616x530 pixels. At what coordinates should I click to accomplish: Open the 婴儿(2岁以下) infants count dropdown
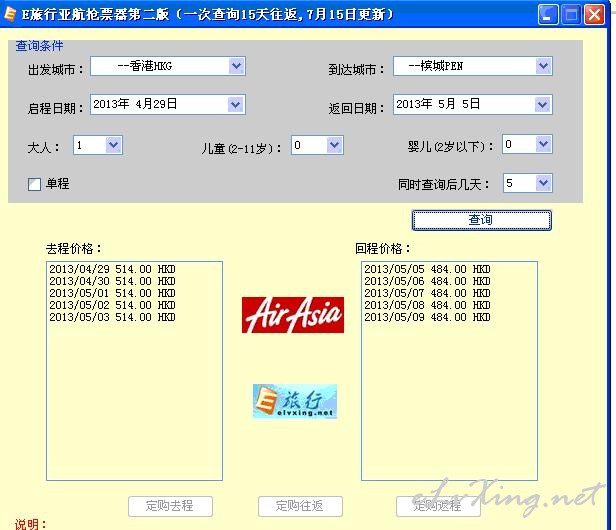543,144
